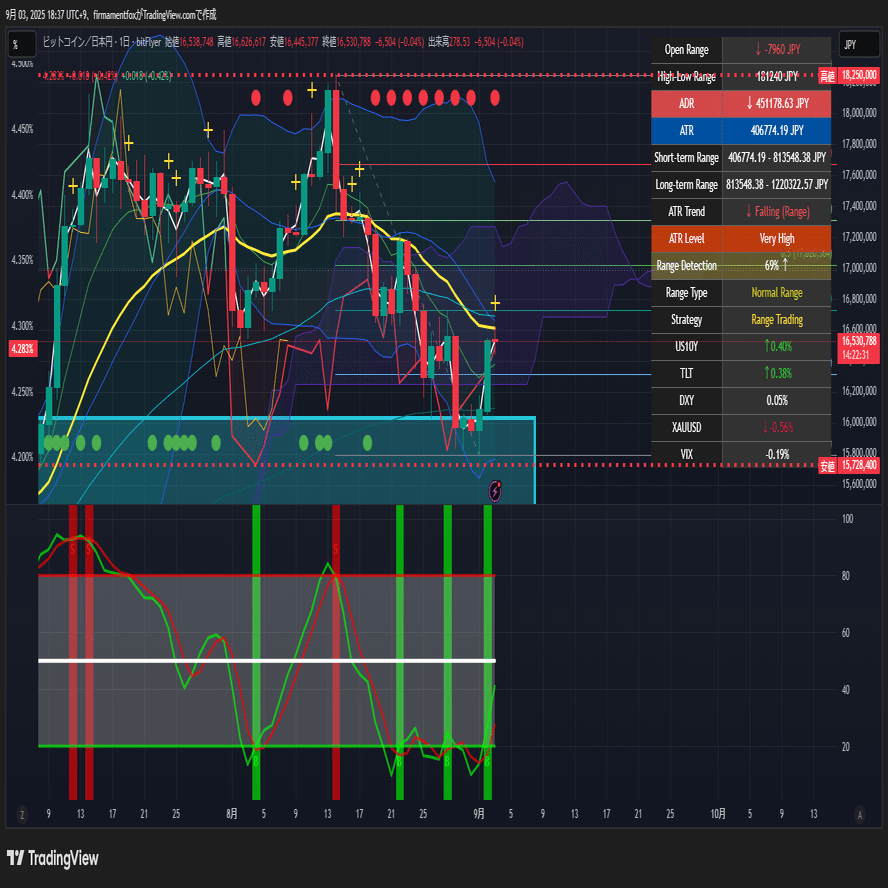Click the ATR row label
Screen dimensions: 888x888
pos(686,131)
